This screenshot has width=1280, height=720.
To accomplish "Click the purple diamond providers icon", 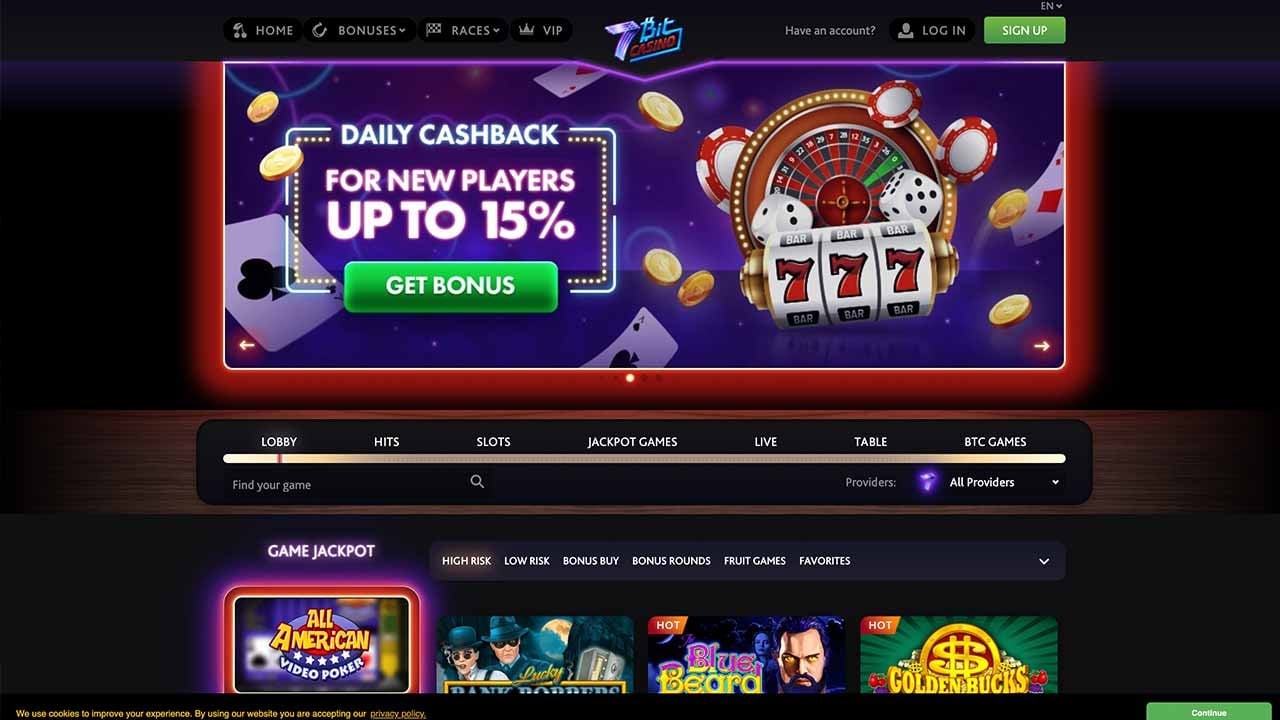I will (x=928, y=482).
